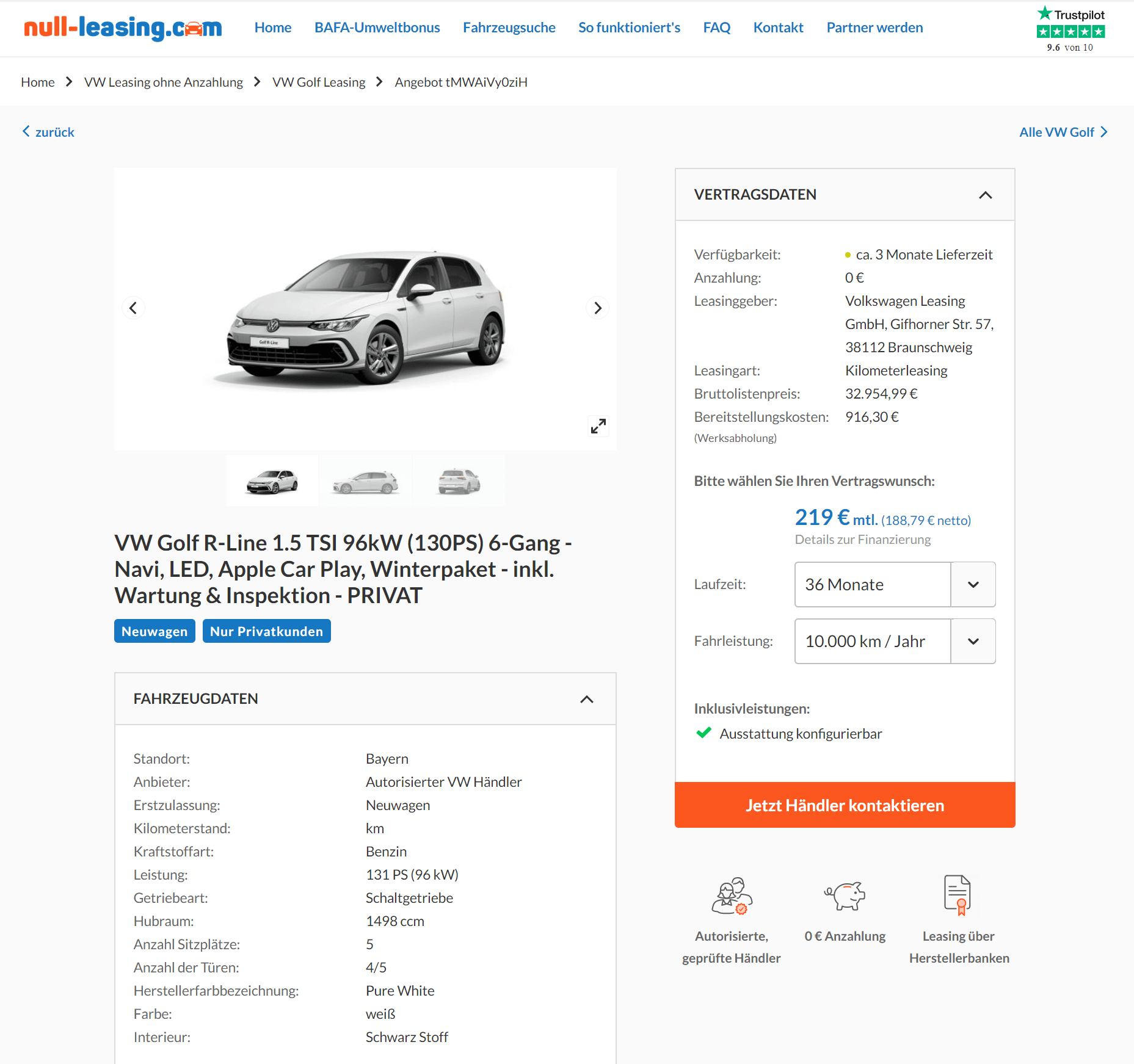This screenshot has width=1134, height=1064.
Task: Collapse the Vertragsdaten panel
Action: [x=985, y=195]
